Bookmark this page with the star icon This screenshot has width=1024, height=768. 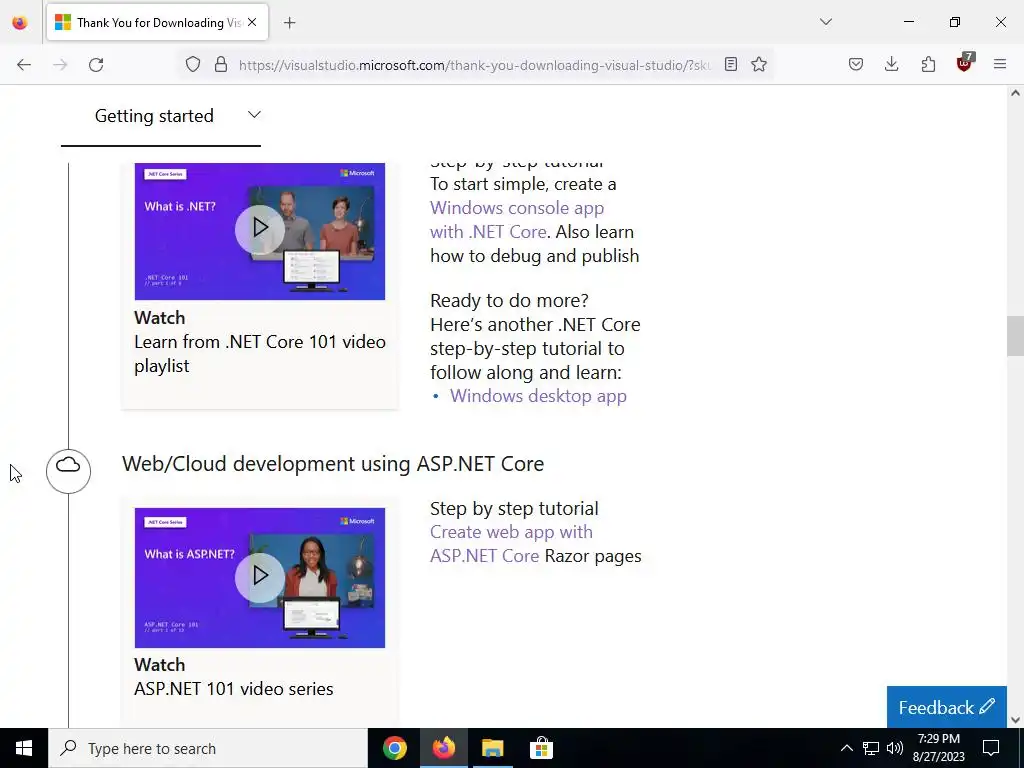tap(758, 65)
